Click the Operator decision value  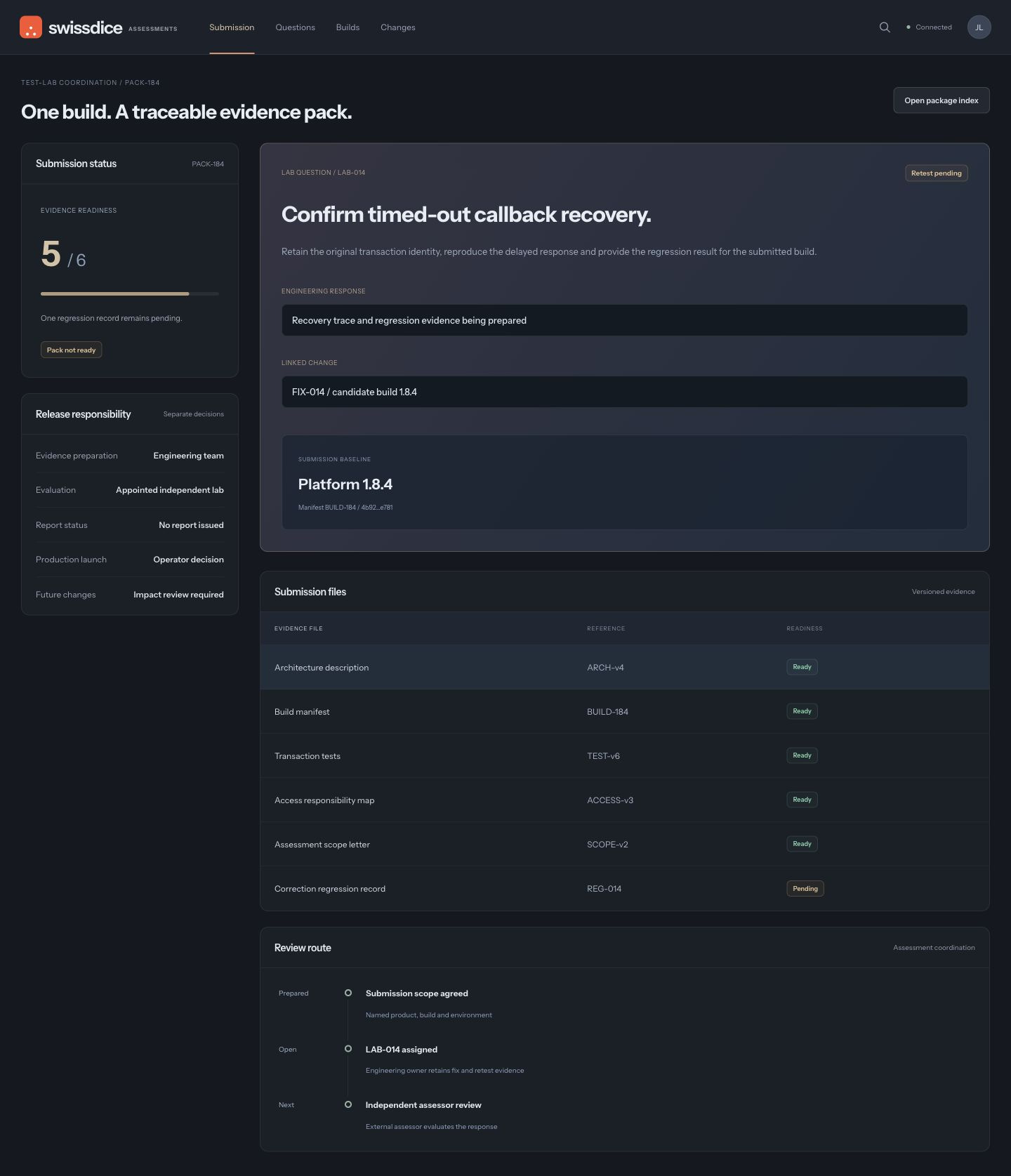pos(188,560)
